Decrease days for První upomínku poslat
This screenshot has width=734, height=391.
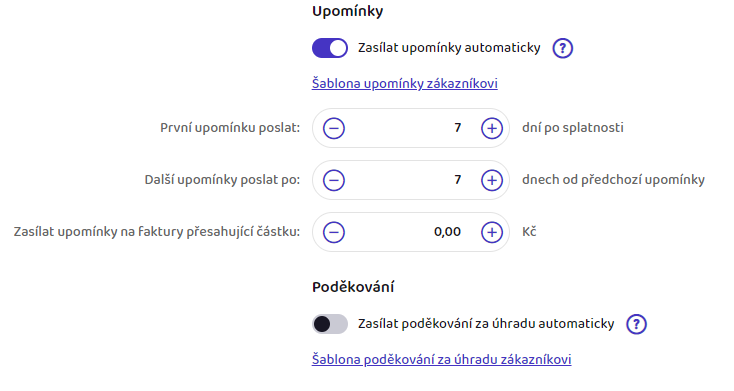coord(334,128)
